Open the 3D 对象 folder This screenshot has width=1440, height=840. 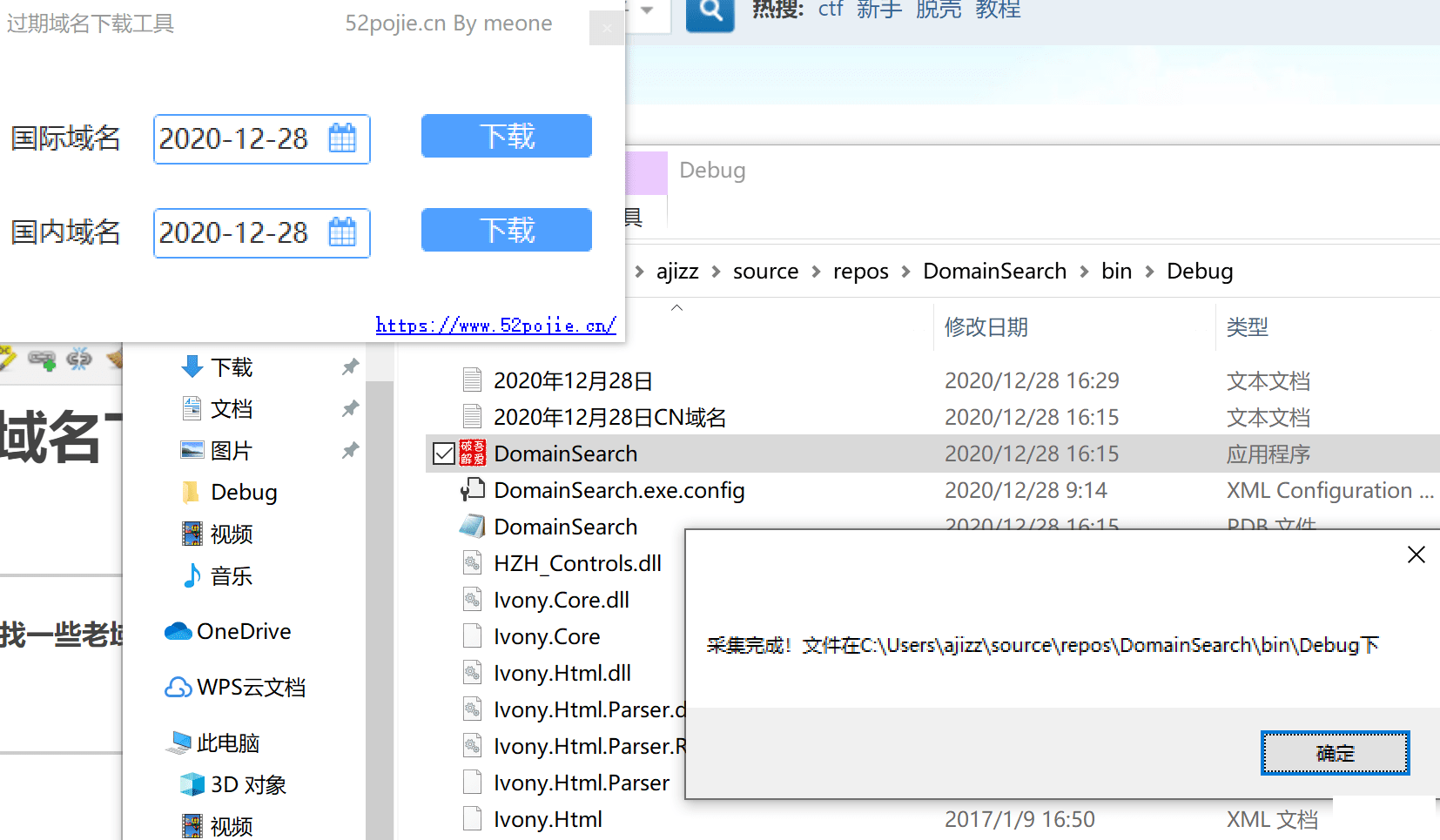coord(248,785)
